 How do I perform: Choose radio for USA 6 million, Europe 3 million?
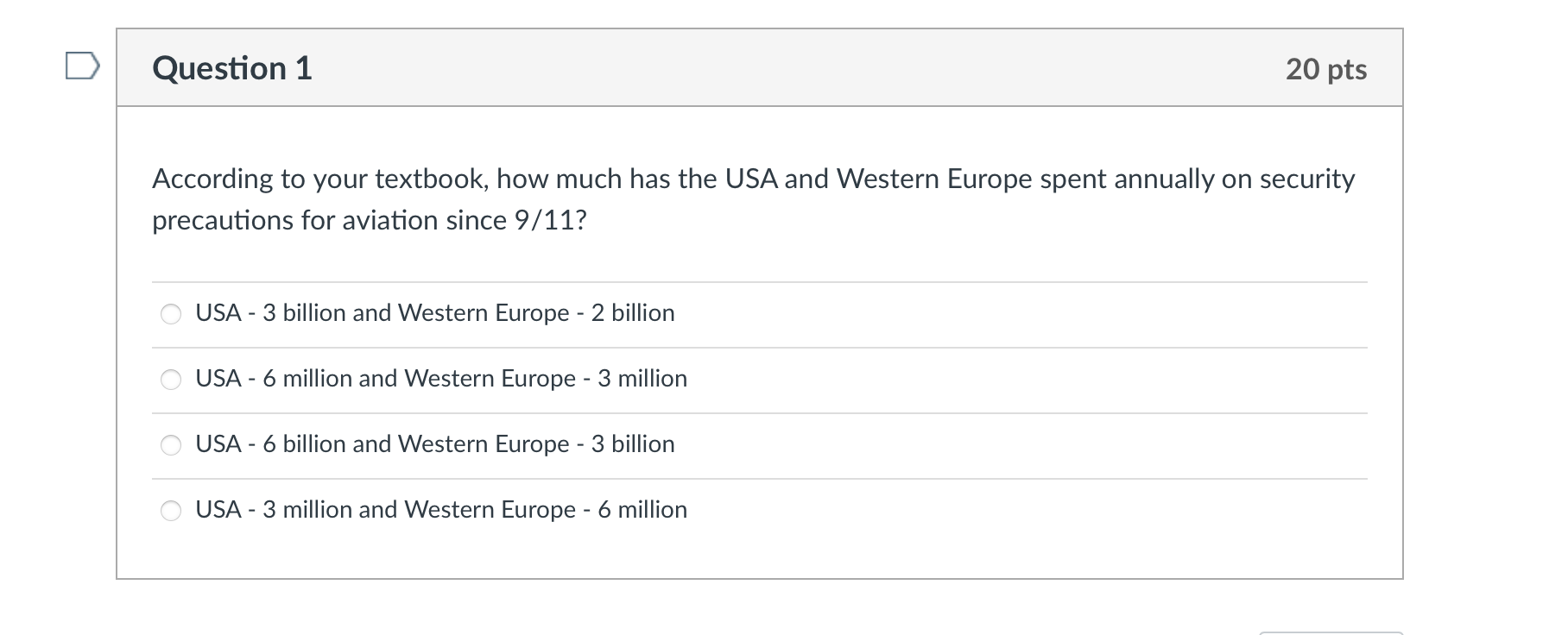(171, 380)
